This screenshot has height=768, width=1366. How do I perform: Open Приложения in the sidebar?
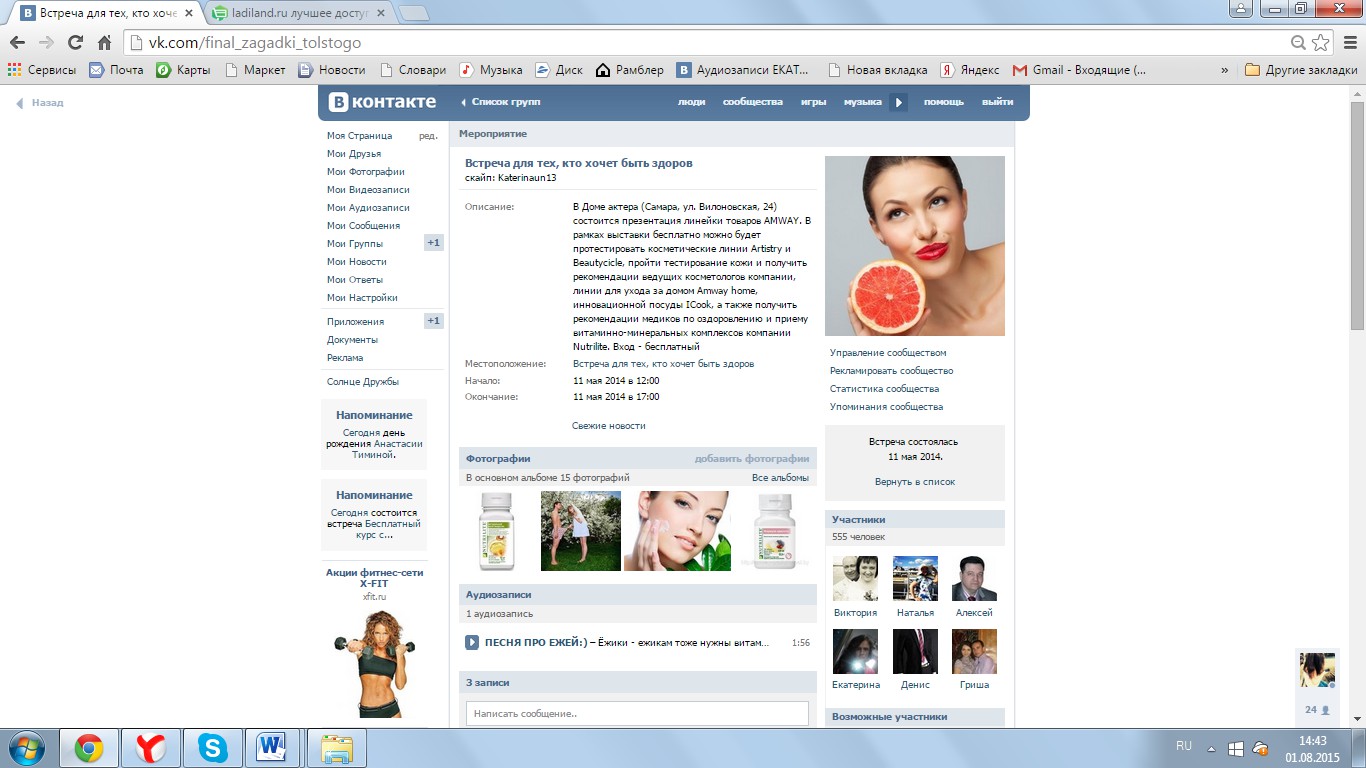click(x=355, y=322)
